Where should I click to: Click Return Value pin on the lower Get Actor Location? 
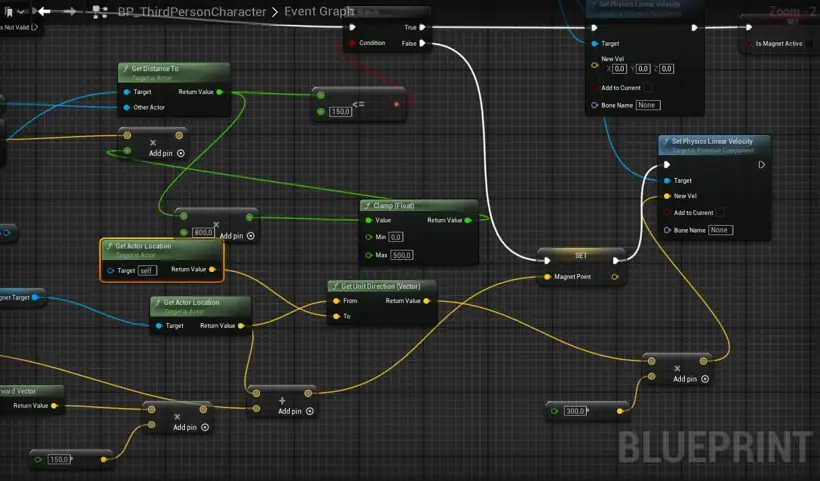241,326
